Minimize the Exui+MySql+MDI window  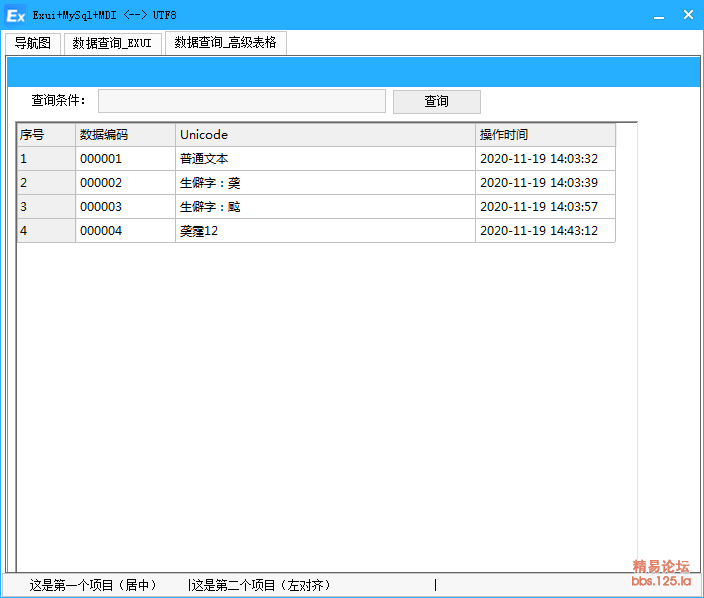coord(659,15)
